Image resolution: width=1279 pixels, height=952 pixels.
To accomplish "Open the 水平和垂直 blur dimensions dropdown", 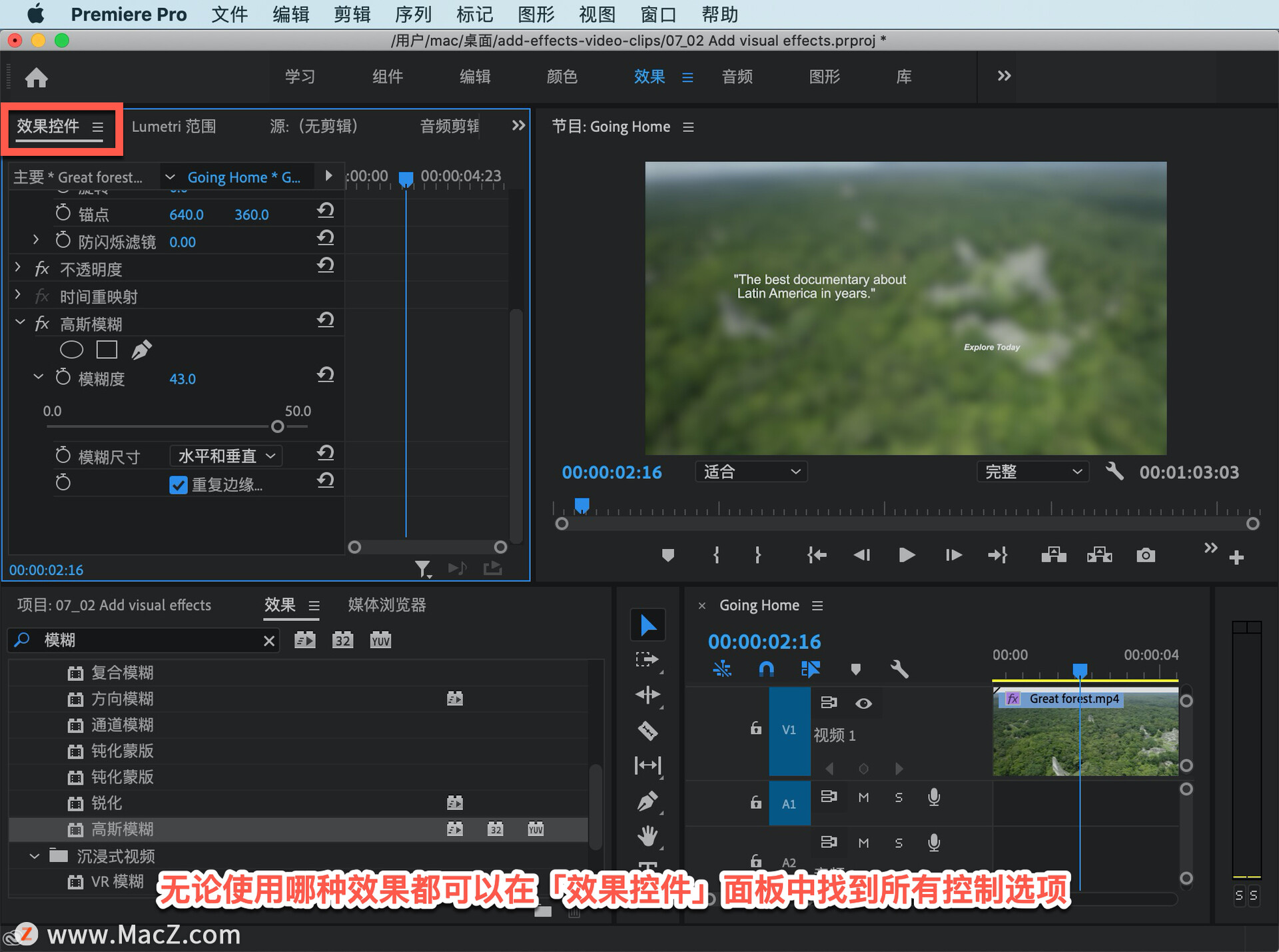I will (226, 456).
